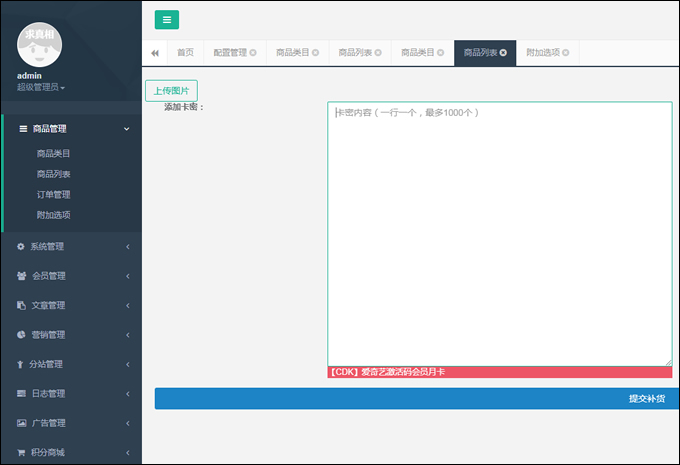The image size is (680, 465).
Task: Open 附加选项 in the sidebar
Action: (x=53, y=215)
